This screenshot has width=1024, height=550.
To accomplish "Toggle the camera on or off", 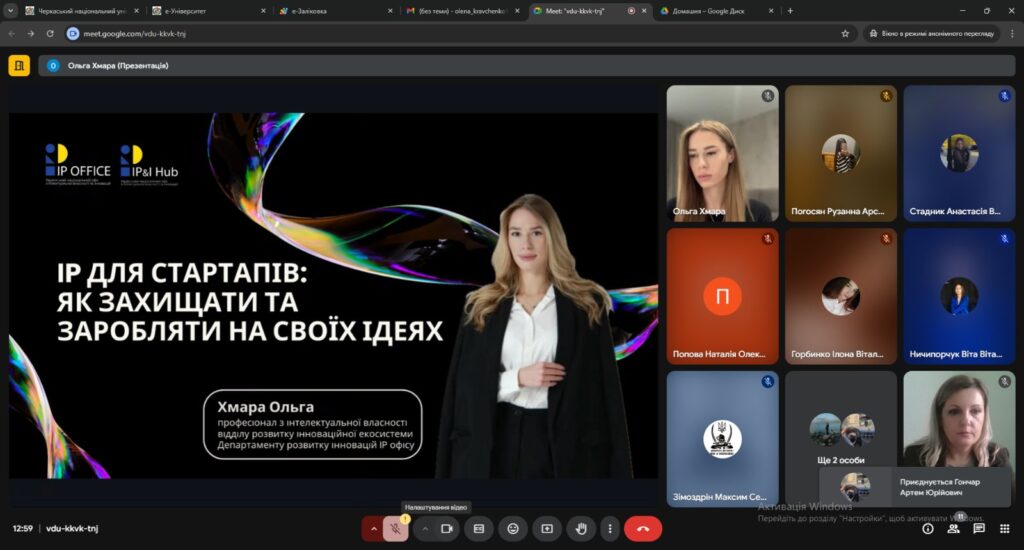I will tap(449, 528).
